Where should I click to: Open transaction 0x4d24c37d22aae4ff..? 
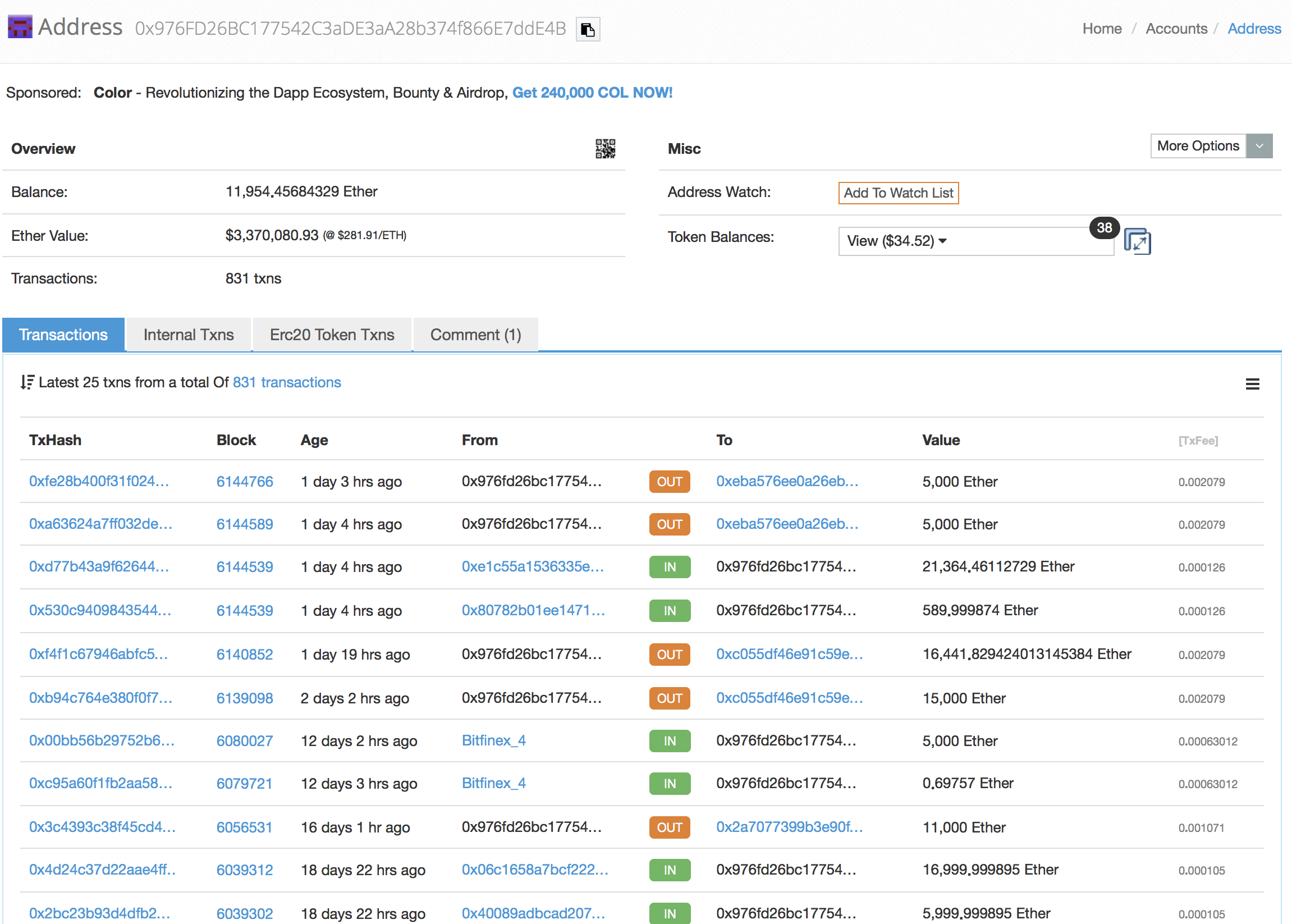pyautogui.click(x=102, y=870)
